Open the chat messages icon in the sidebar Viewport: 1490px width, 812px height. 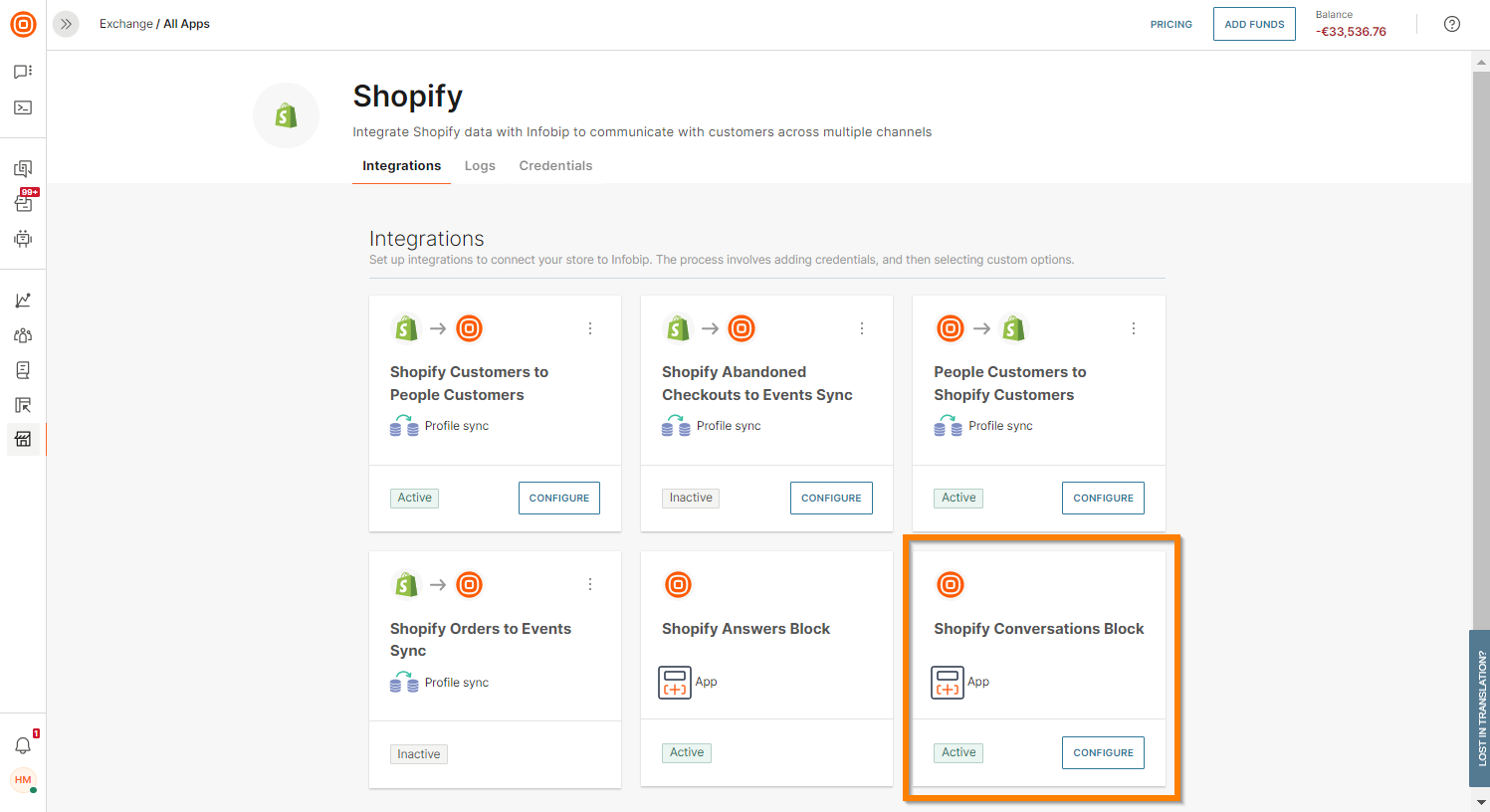[23, 72]
